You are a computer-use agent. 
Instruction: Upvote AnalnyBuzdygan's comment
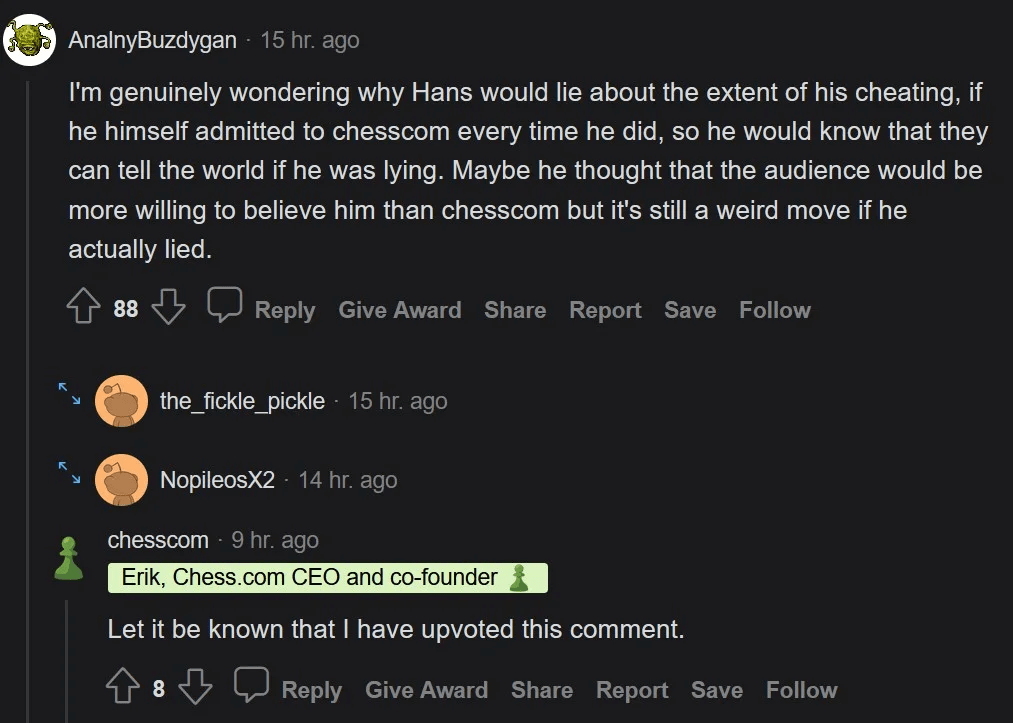85,309
